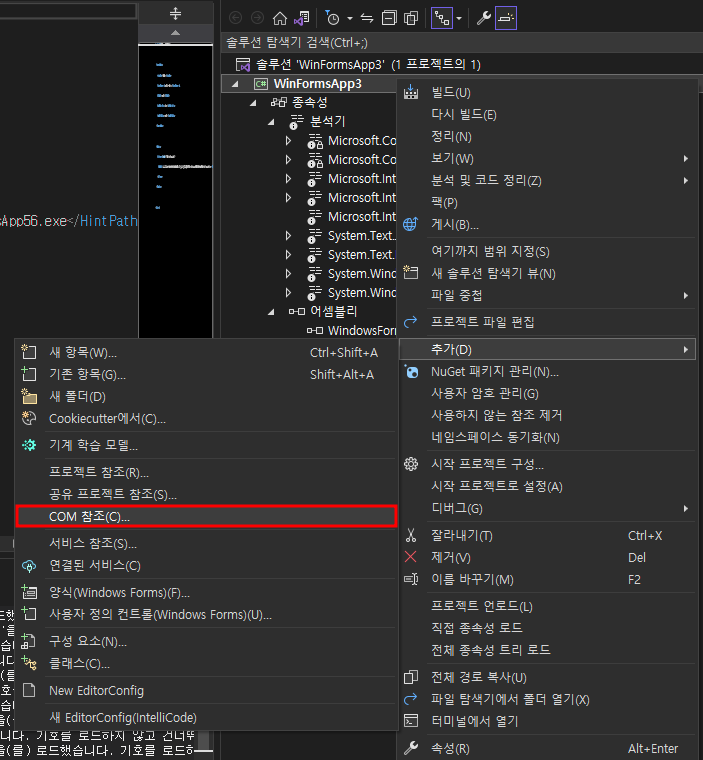
Task: Click 제거(V) menu item
Action: coord(547,557)
